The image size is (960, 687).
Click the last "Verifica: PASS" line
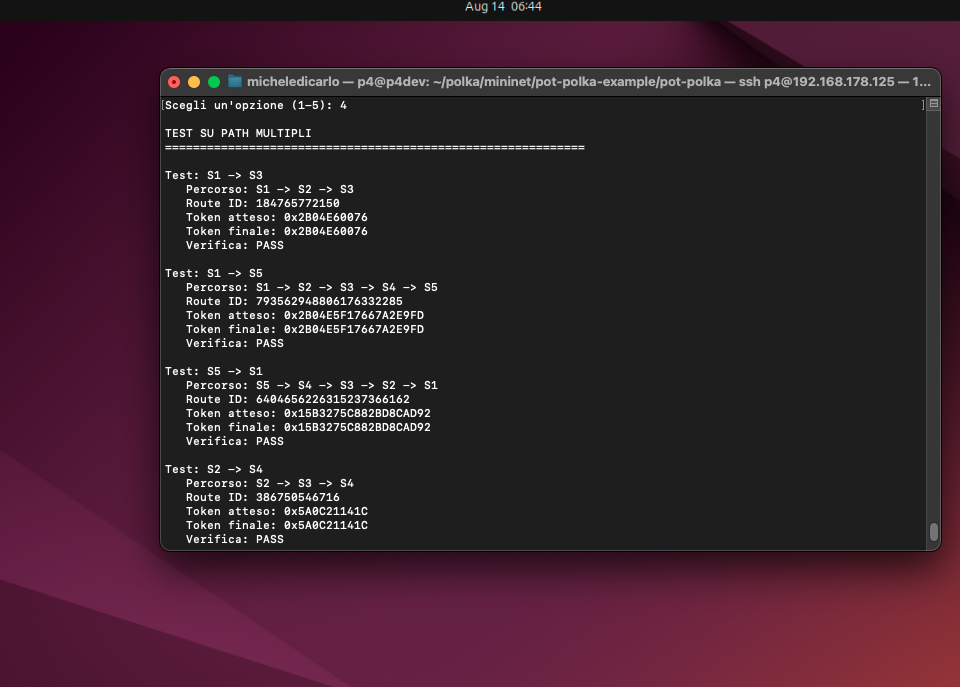click(234, 539)
